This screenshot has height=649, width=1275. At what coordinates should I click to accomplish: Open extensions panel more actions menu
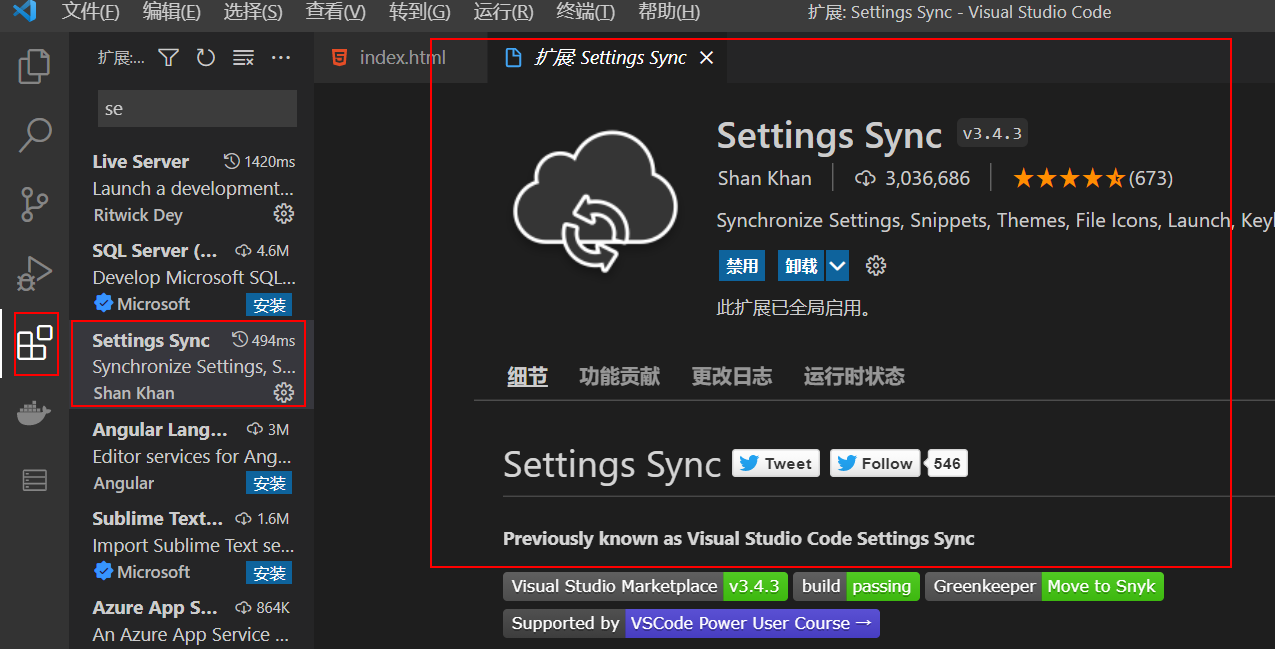(x=281, y=58)
